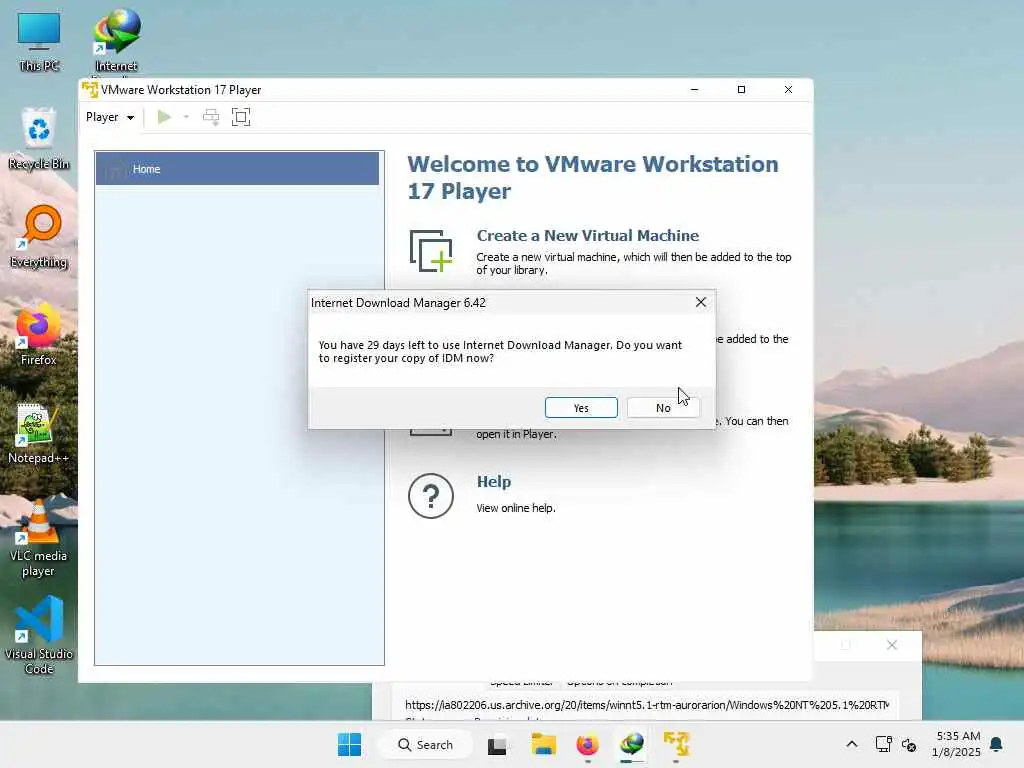Click Create a New Virtual Machine icon
Screen dimensions: 1024x768
coord(431,251)
